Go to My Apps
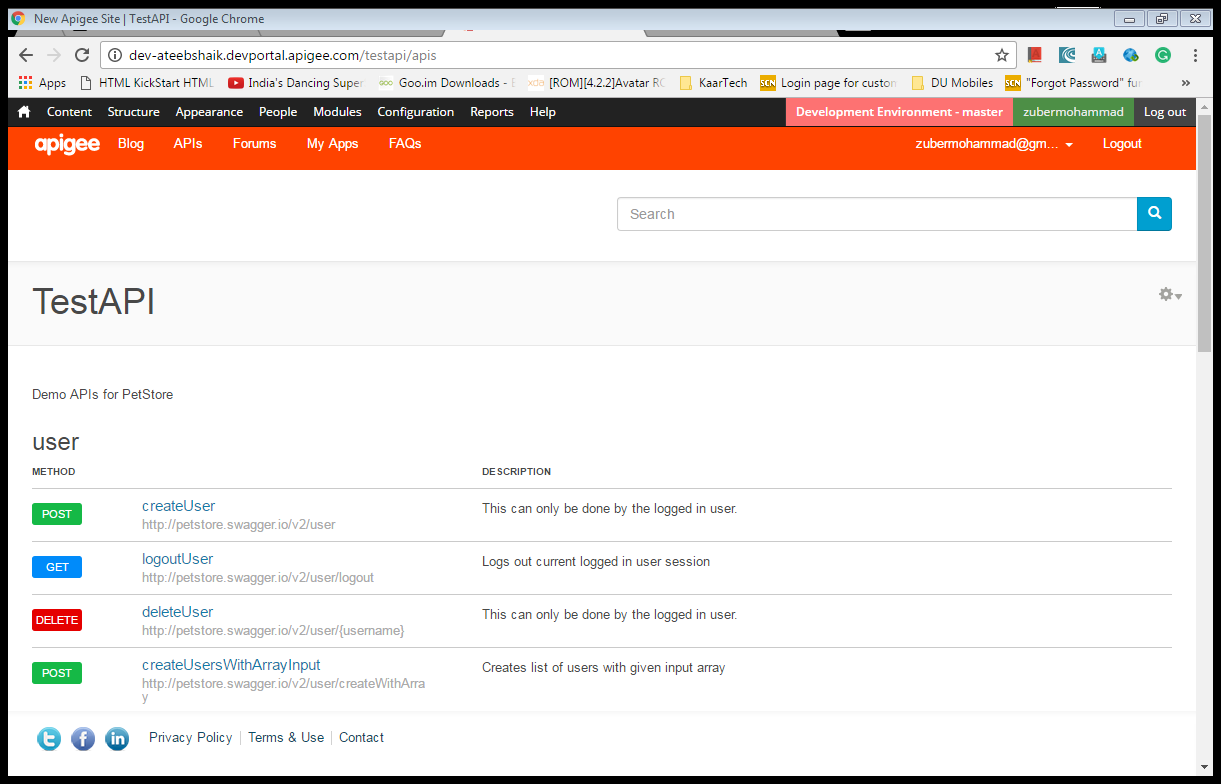 click(332, 144)
